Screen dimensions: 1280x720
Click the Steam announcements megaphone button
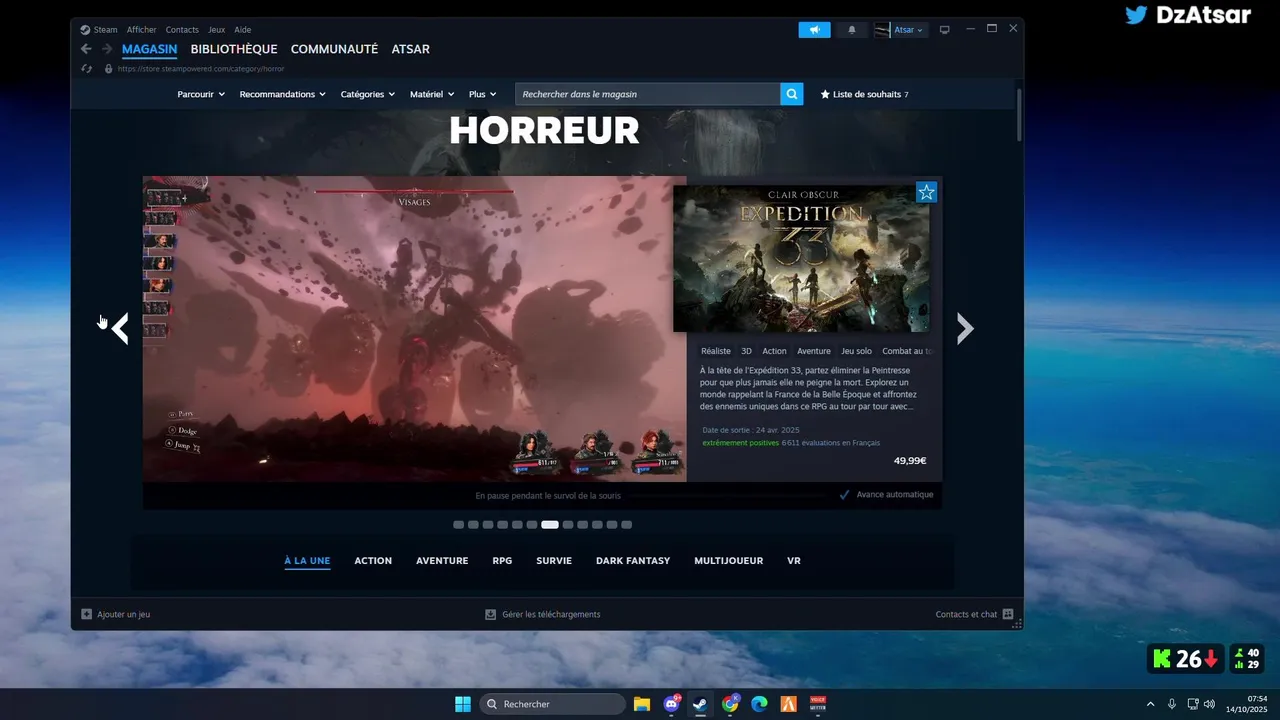click(x=814, y=30)
